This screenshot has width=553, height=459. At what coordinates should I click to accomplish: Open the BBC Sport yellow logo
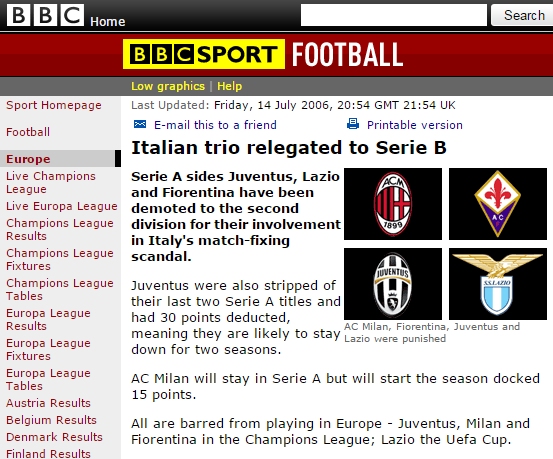point(204,54)
